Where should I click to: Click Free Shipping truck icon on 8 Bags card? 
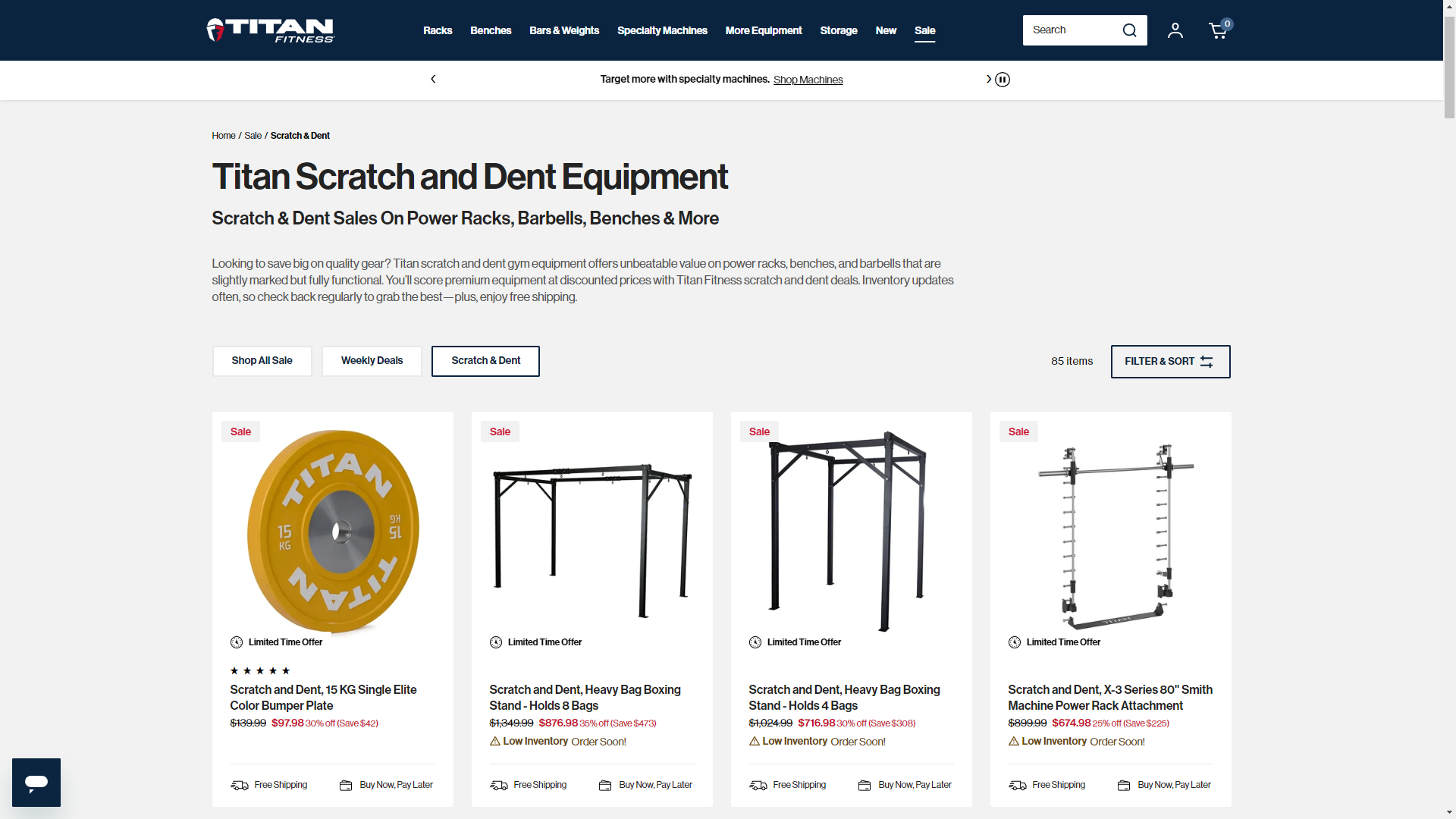(x=498, y=785)
